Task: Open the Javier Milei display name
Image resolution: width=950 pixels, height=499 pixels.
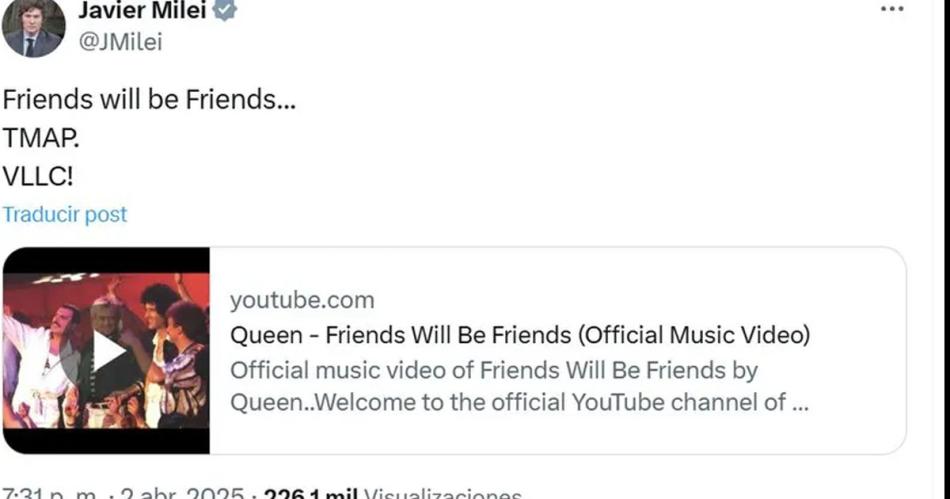Action: [142, 10]
